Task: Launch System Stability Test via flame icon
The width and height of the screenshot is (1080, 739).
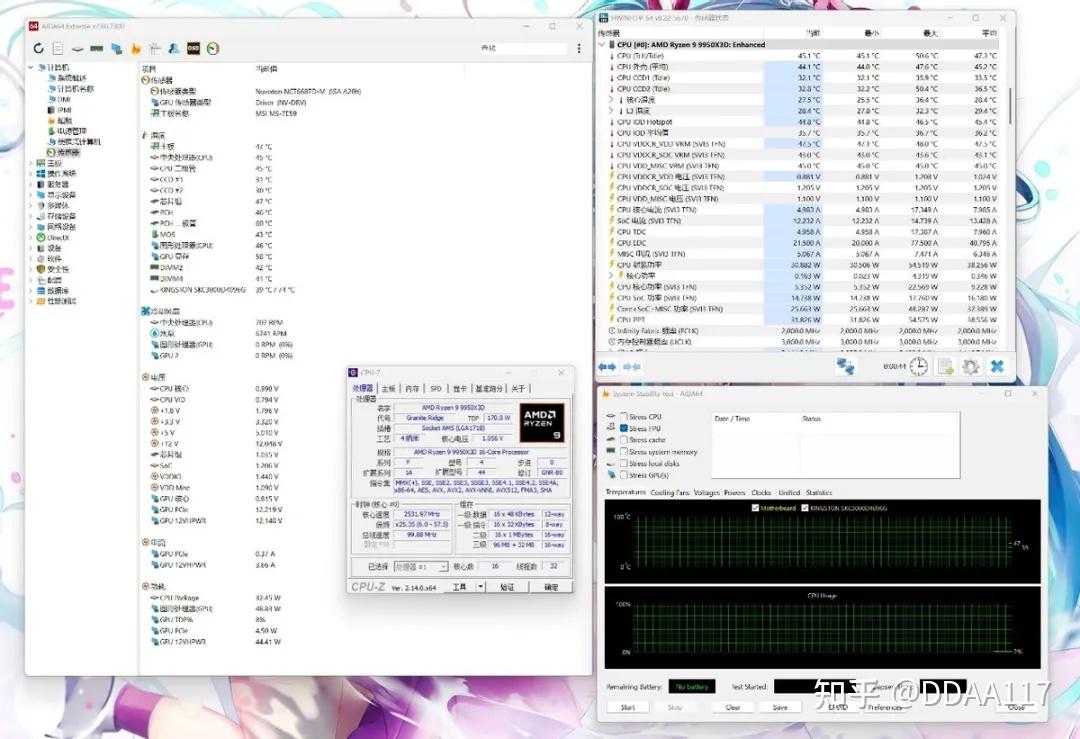Action: coord(136,48)
